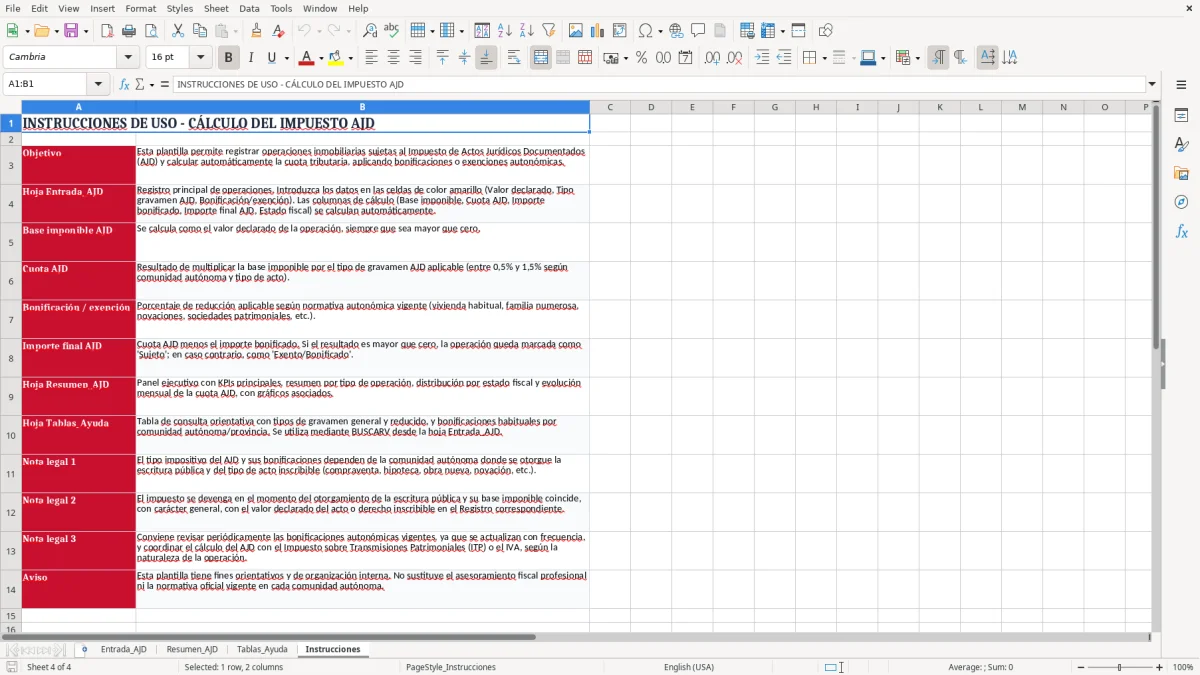
Task: Clear direct formatting
Action: coord(278,31)
